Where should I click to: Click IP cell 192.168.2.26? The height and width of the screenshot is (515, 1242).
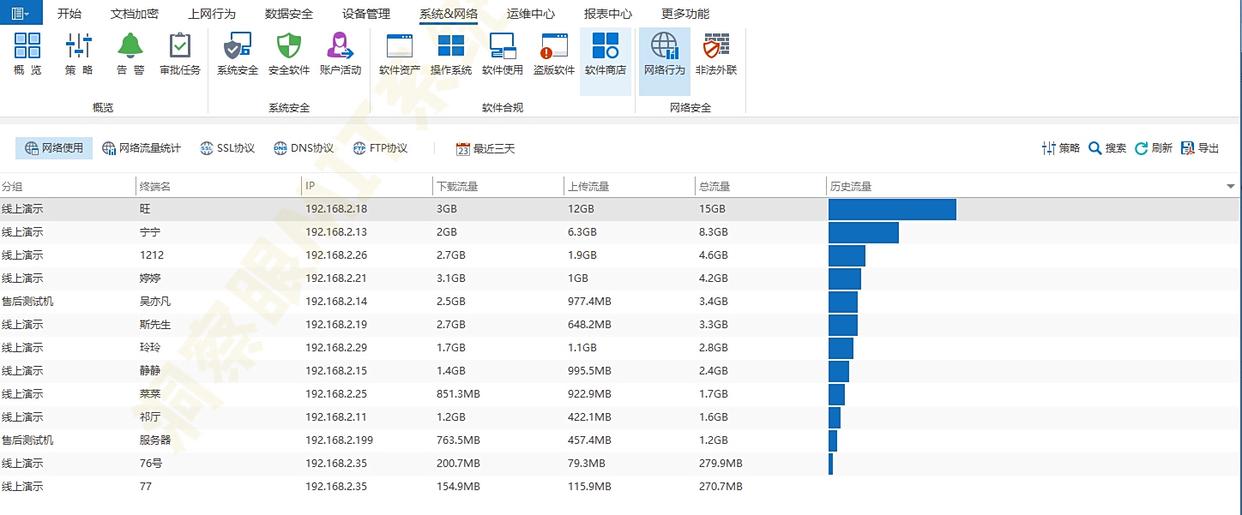(337, 255)
